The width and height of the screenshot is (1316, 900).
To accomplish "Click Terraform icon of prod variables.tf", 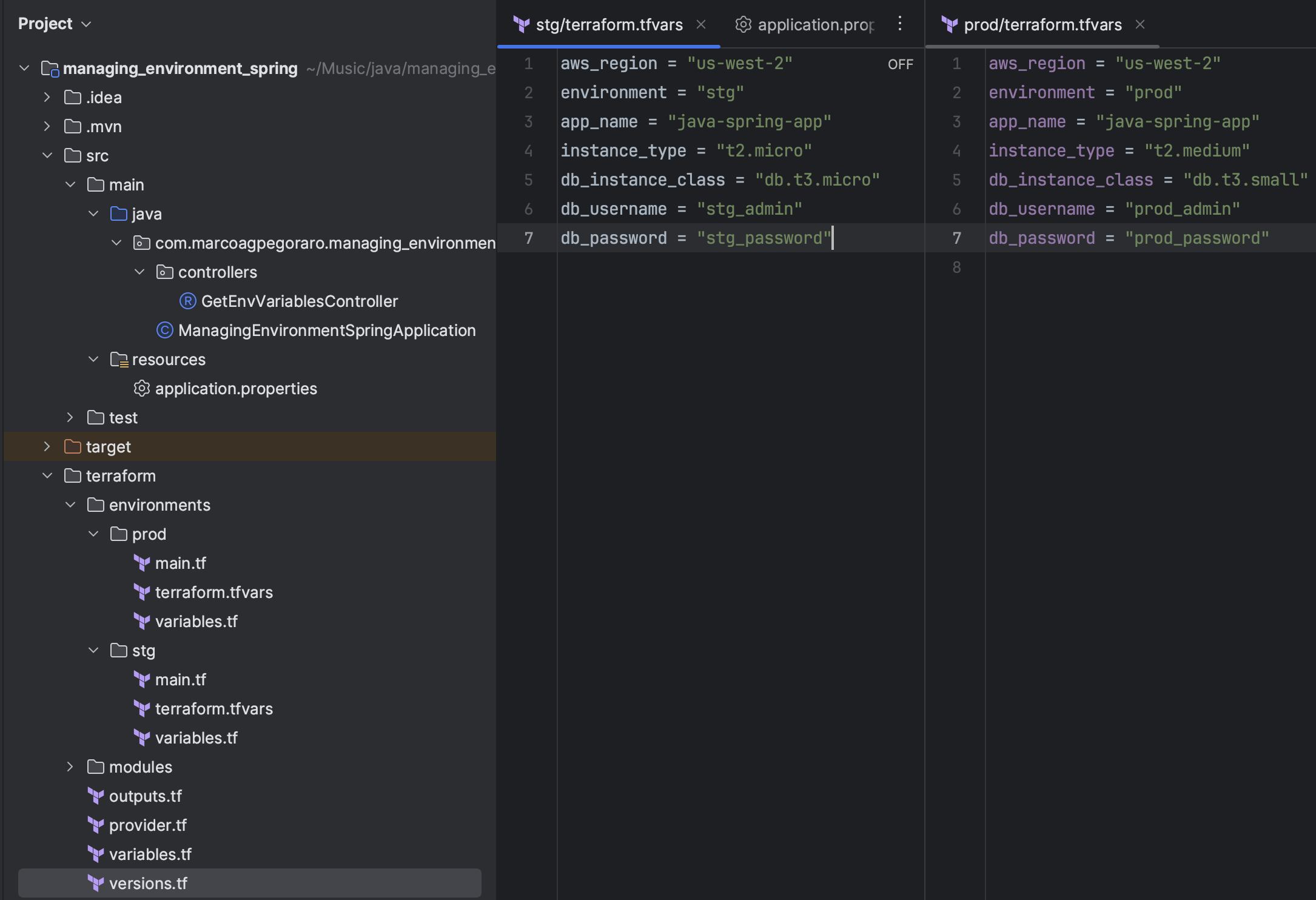I will 142,621.
